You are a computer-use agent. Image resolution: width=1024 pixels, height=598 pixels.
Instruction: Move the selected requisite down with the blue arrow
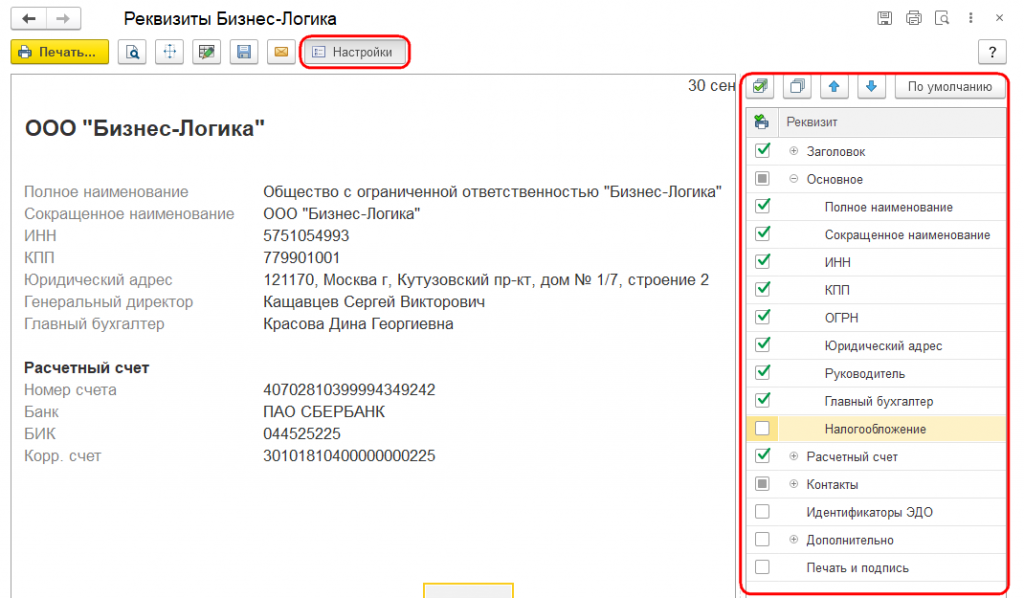coord(871,86)
